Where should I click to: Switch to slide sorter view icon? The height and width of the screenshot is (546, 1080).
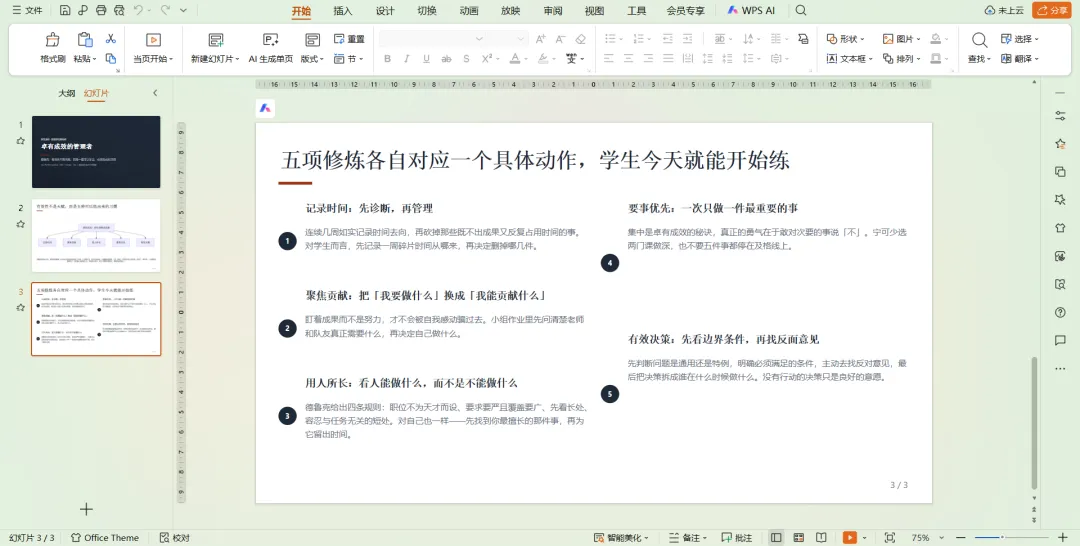799,538
